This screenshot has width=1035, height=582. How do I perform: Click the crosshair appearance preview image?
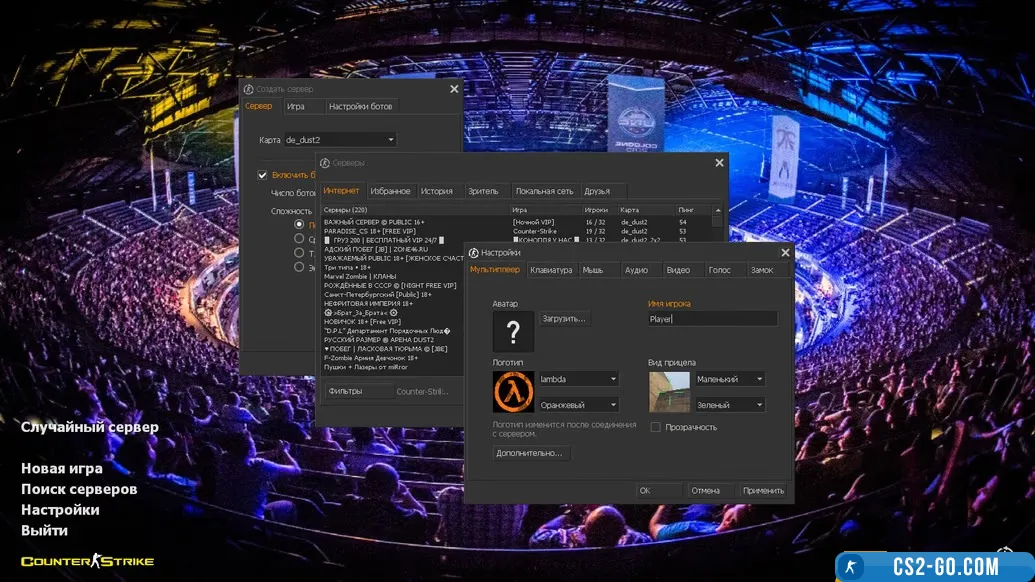click(x=669, y=392)
